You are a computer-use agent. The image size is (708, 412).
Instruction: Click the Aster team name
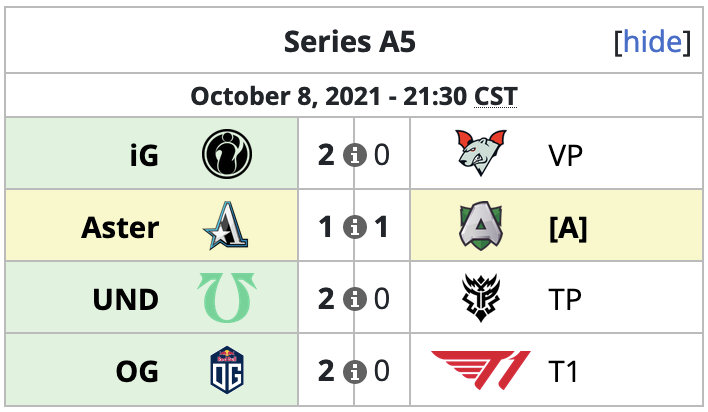tap(120, 227)
